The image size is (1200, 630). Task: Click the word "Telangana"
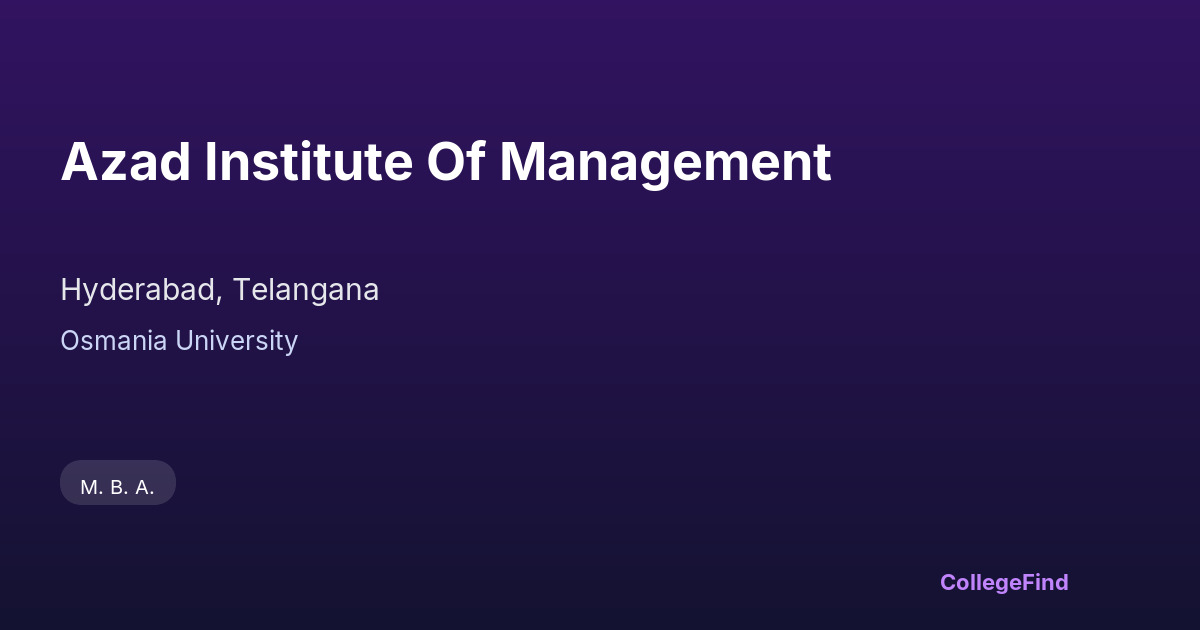(x=306, y=290)
